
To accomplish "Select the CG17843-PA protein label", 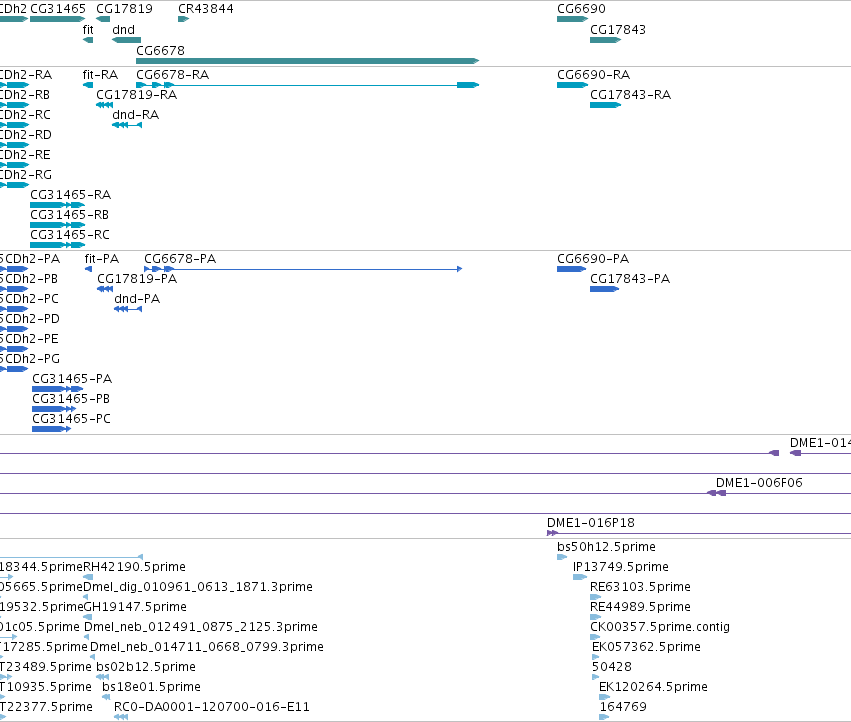I will 630,278.
